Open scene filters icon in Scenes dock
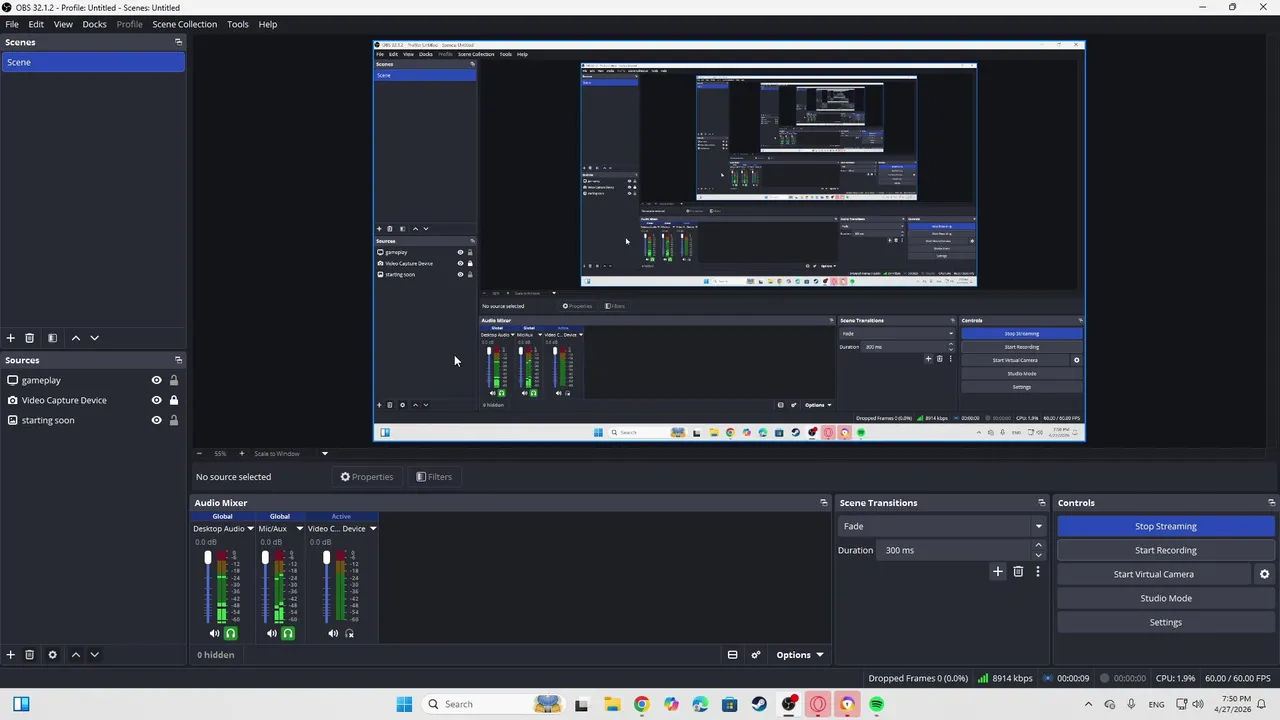The image size is (1280, 720). click(52, 338)
